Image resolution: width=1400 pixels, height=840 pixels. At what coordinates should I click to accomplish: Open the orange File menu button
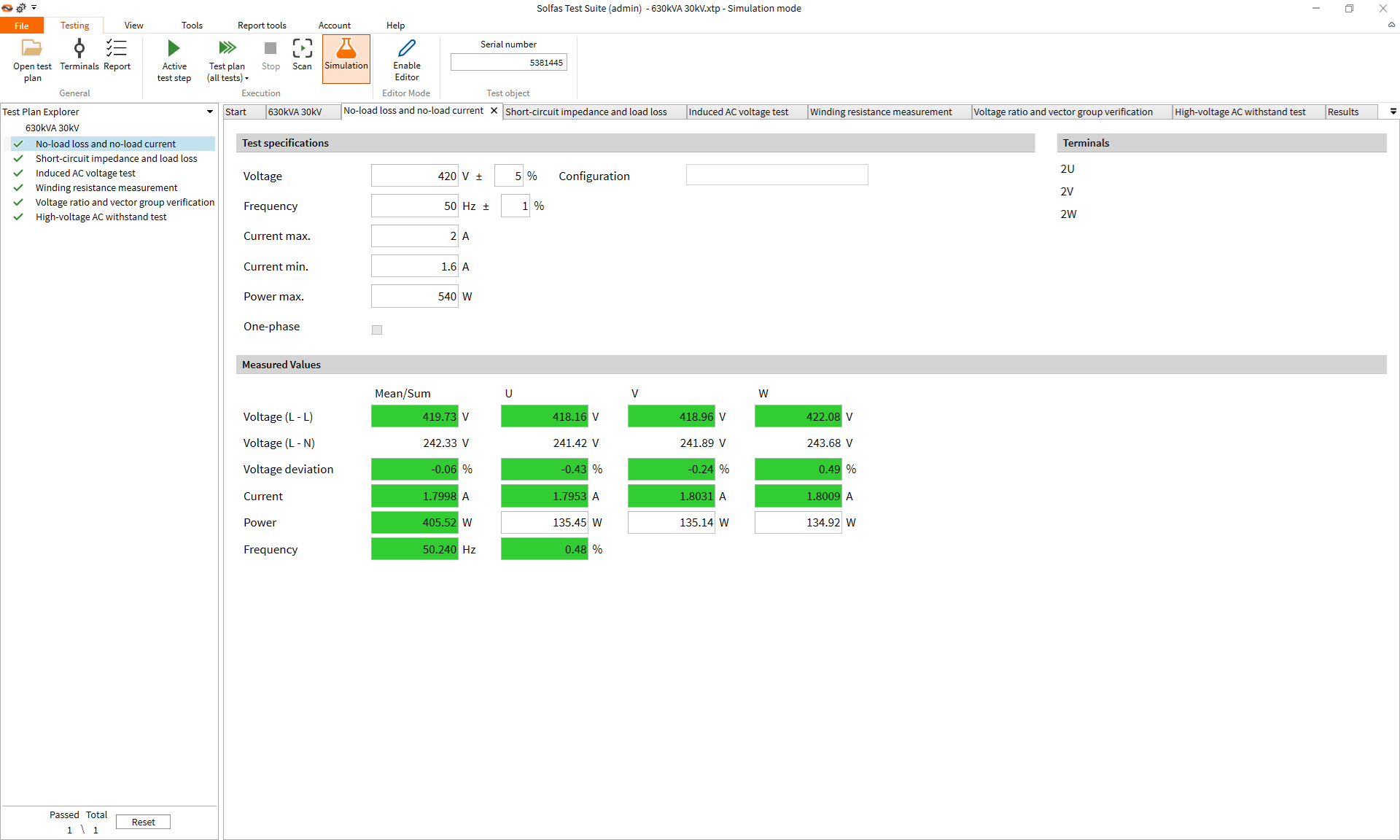tap(22, 26)
